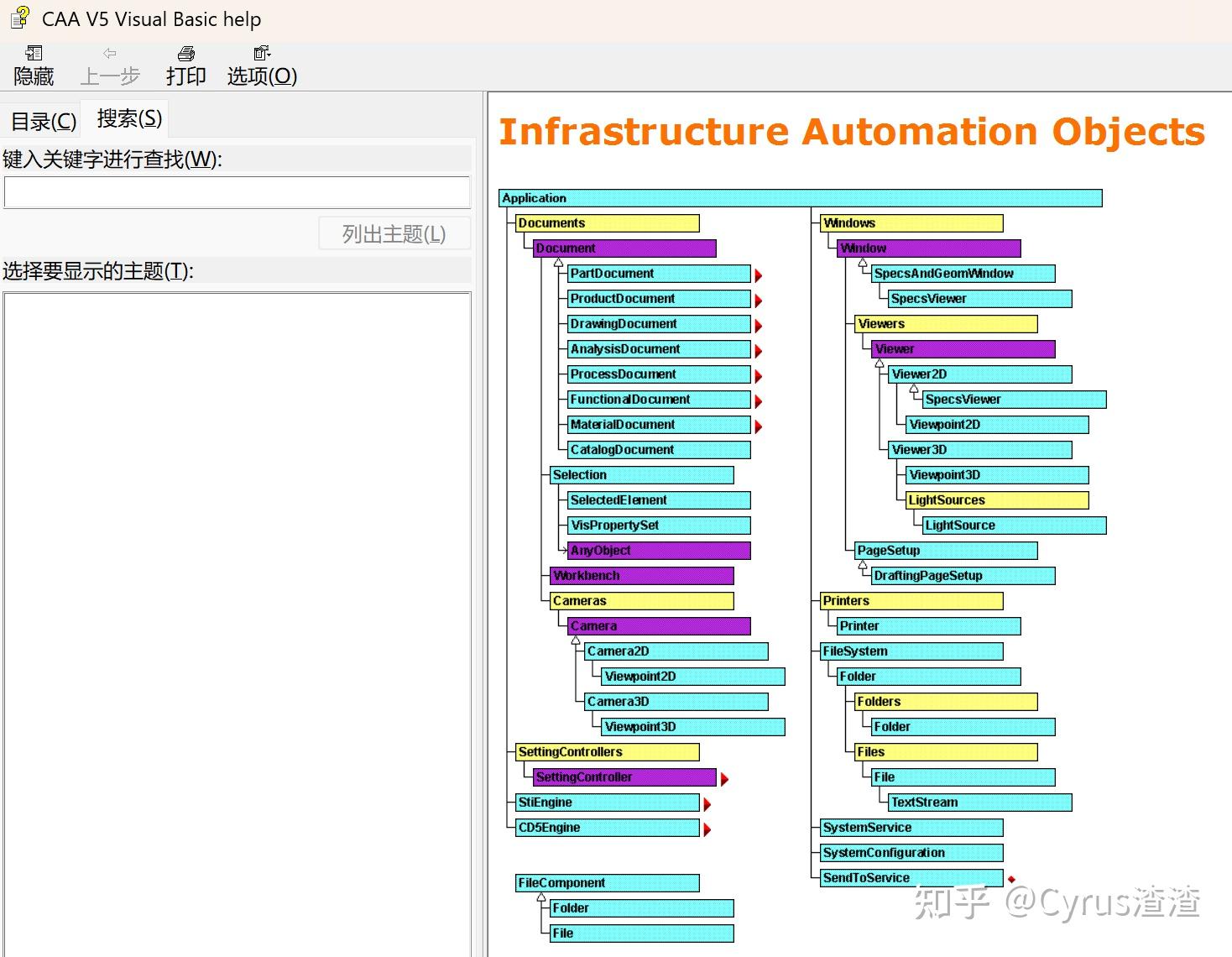
Task: Click the red arrow next to PartDocument
Action: click(758, 275)
